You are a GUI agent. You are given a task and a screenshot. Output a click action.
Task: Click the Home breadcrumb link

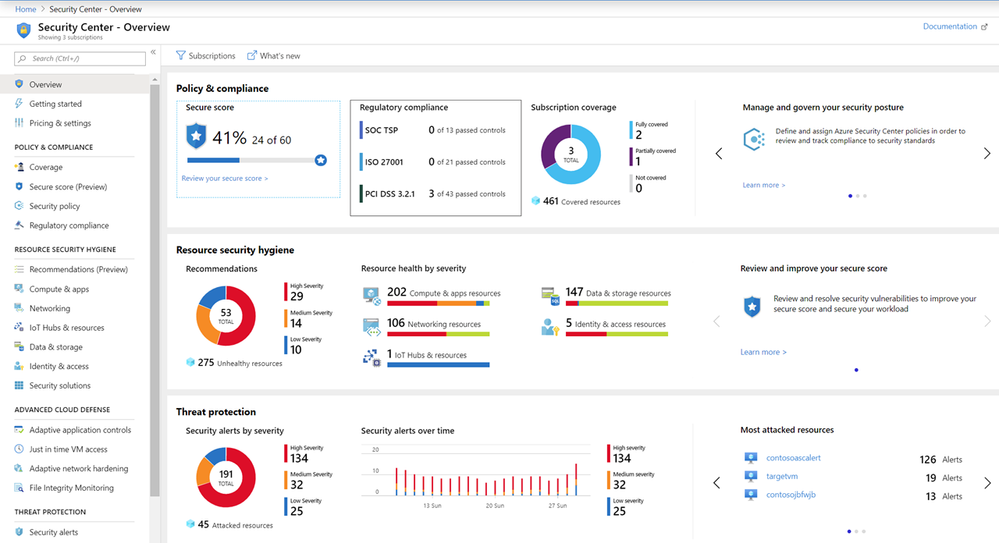tap(25, 9)
